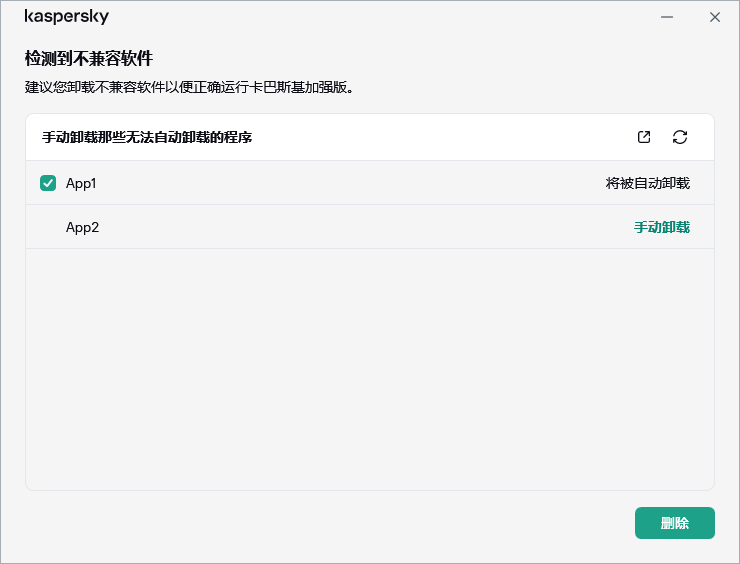This screenshot has width=740, height=564.
Task: Click the 检测到不兼容软件 heading
Action: coord(89,58)
